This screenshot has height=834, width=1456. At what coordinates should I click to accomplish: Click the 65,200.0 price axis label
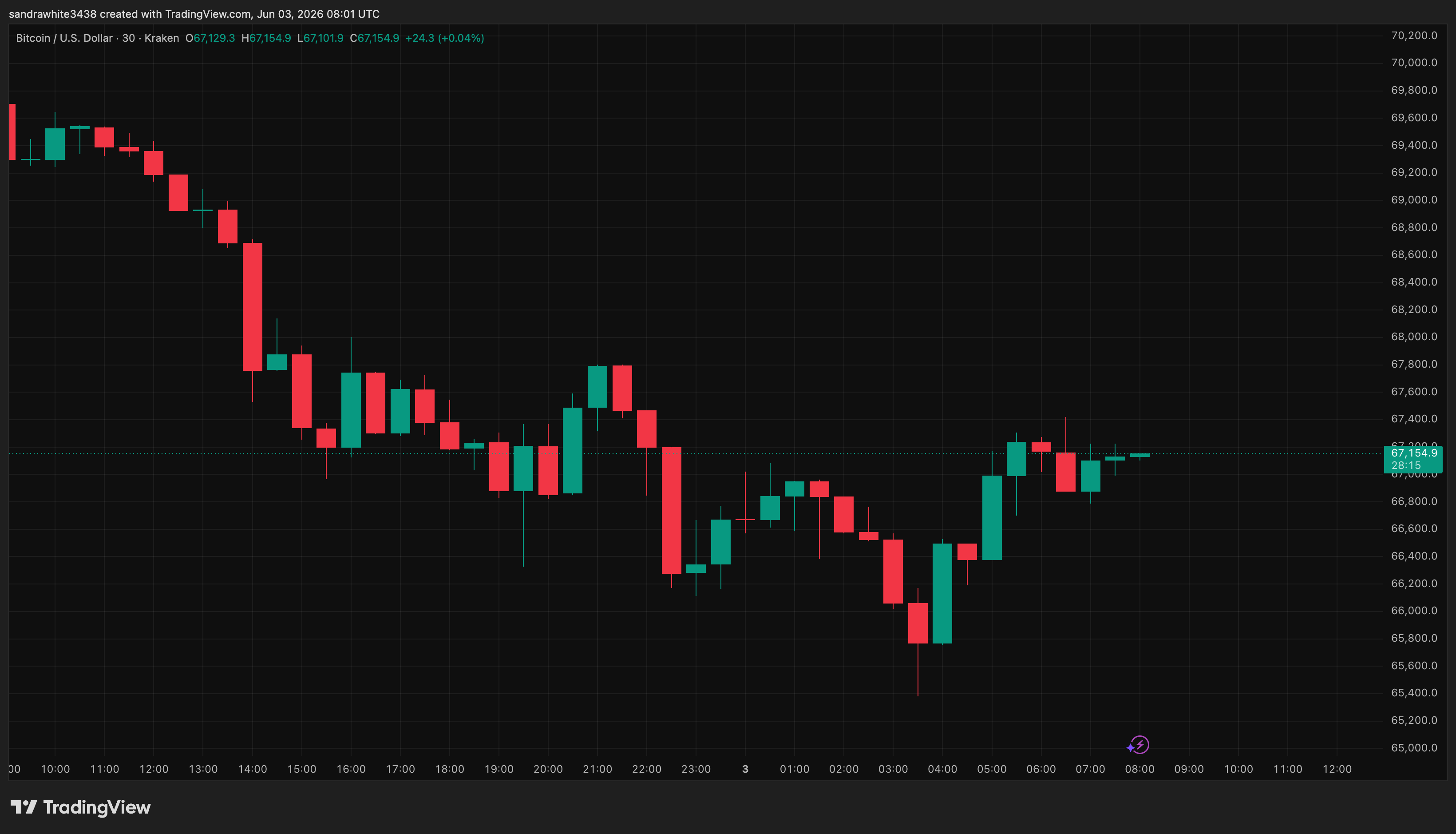click(x=1414, y=720)
